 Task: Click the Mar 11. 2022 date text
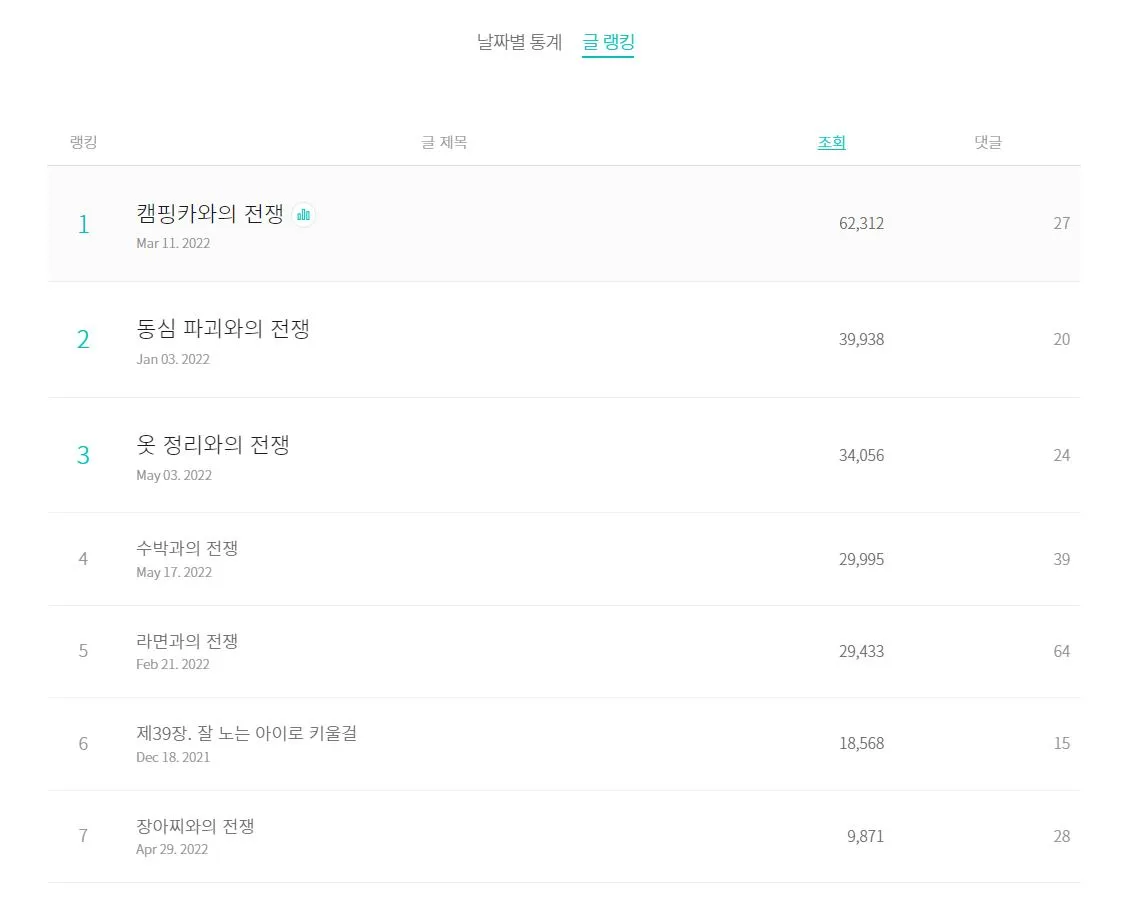[x=173, y=243]
